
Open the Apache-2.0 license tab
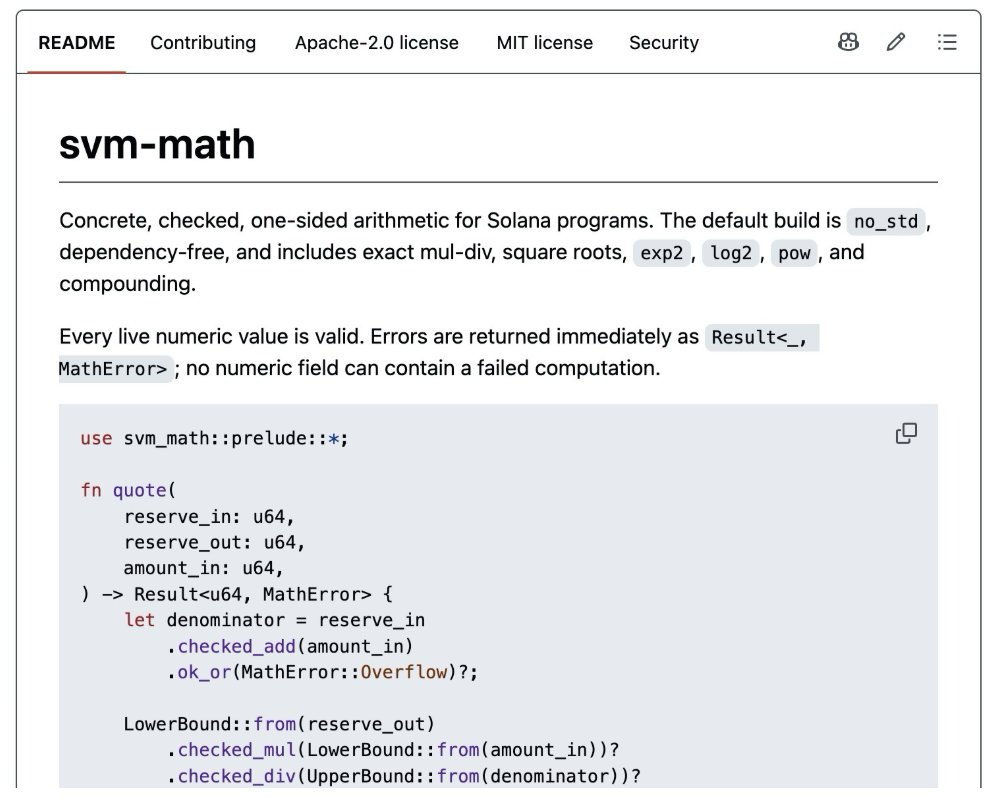tap(377, 42)
